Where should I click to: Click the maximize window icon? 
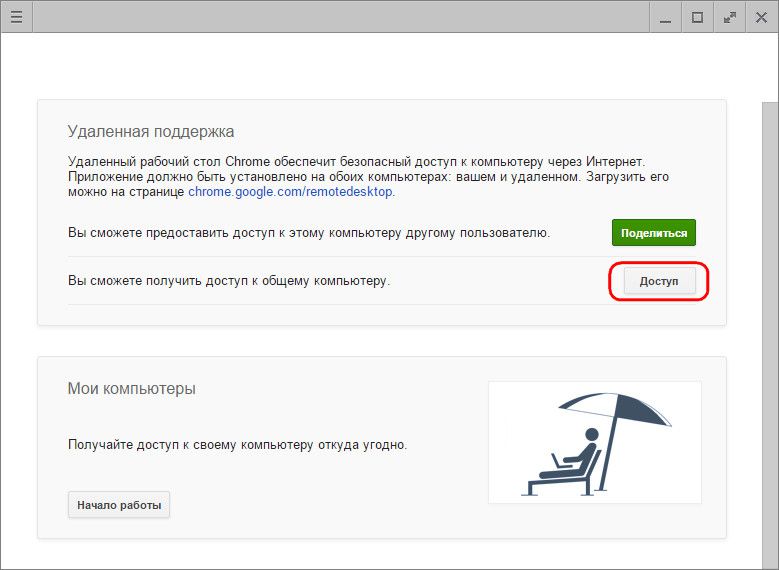[697, 17]
